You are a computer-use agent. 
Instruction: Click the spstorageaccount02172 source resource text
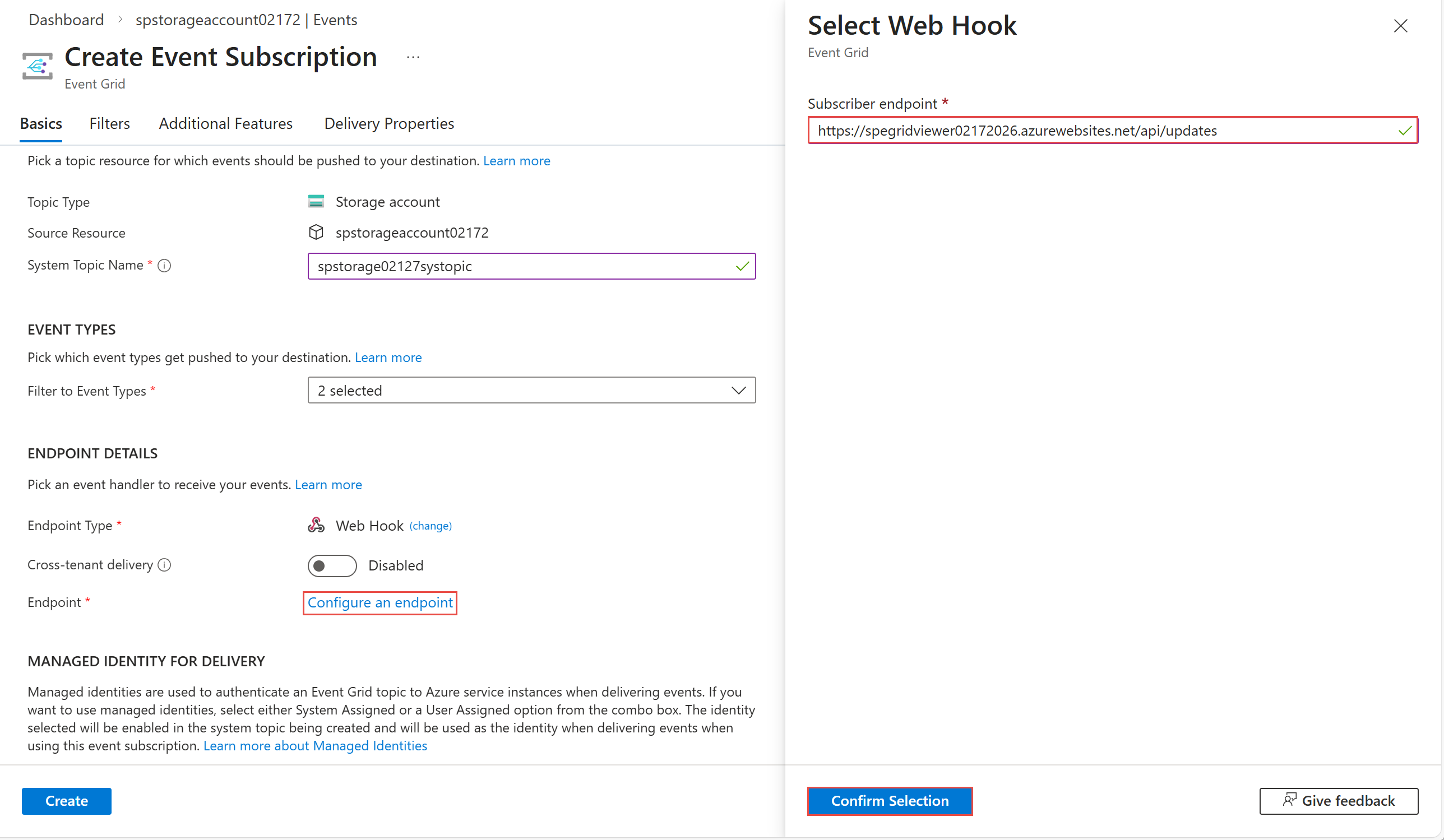(x=412, y=233)
